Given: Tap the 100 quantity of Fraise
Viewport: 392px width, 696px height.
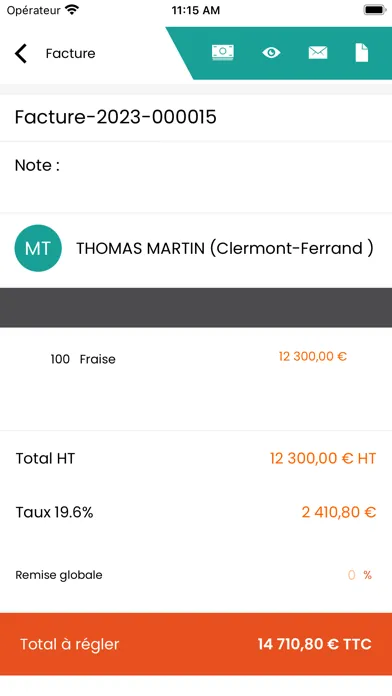Looking at the screenshot, I should (x=60, y=359).
